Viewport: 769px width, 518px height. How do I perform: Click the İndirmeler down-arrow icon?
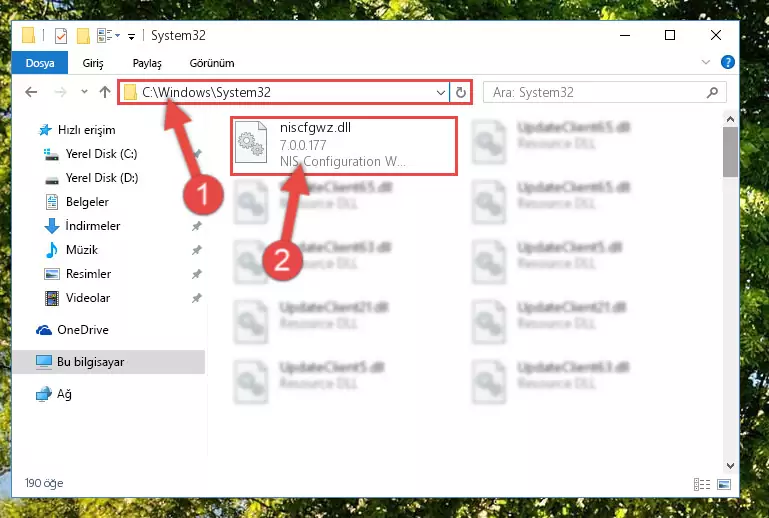coord(51,226)
